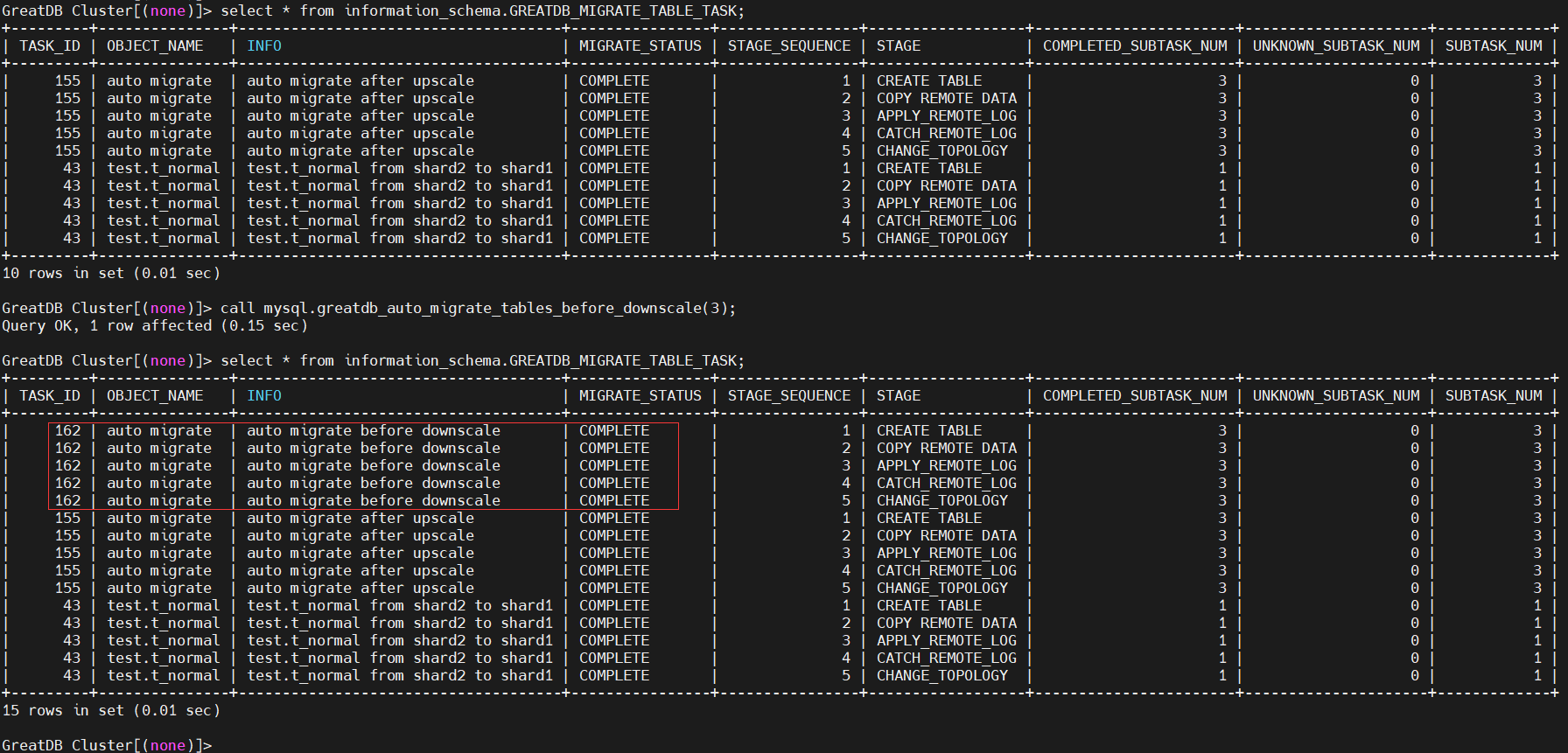Click the OBJECT_NAME header in the first table
The width and height of the screenshot is (1568, 753).
[155, 45]
